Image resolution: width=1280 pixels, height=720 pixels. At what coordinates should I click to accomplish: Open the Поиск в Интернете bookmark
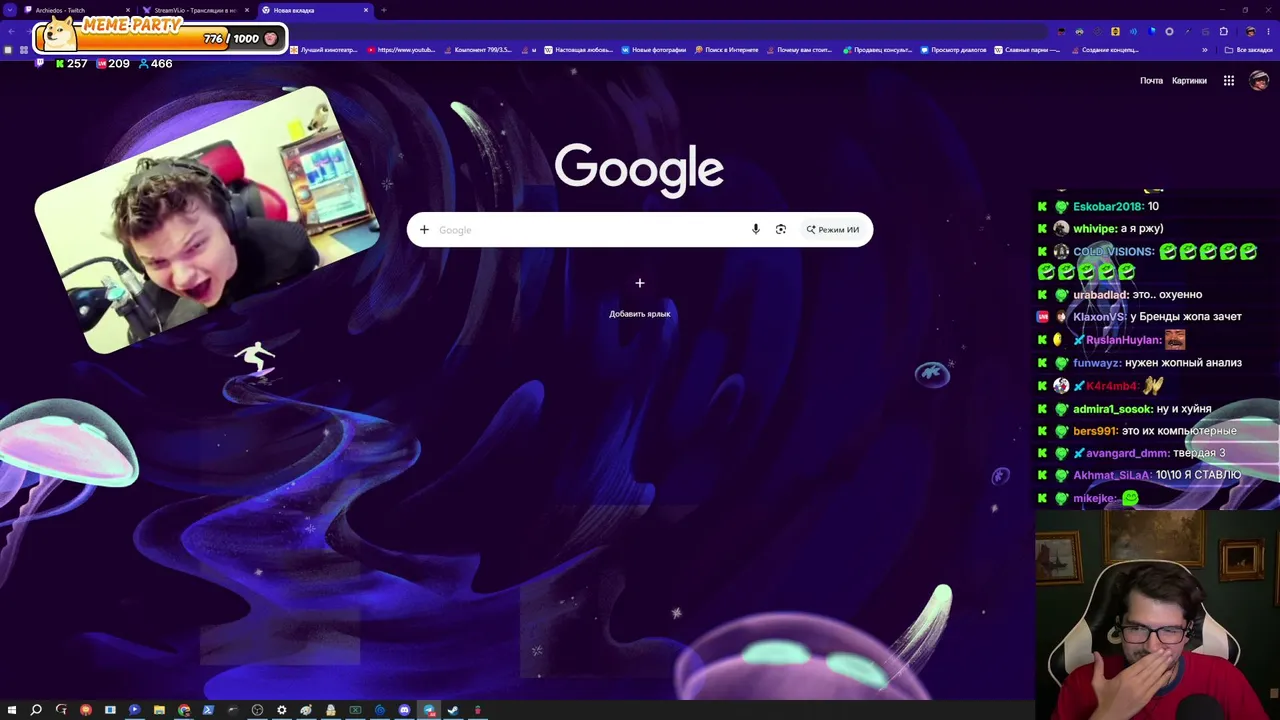tap(727, 50)
